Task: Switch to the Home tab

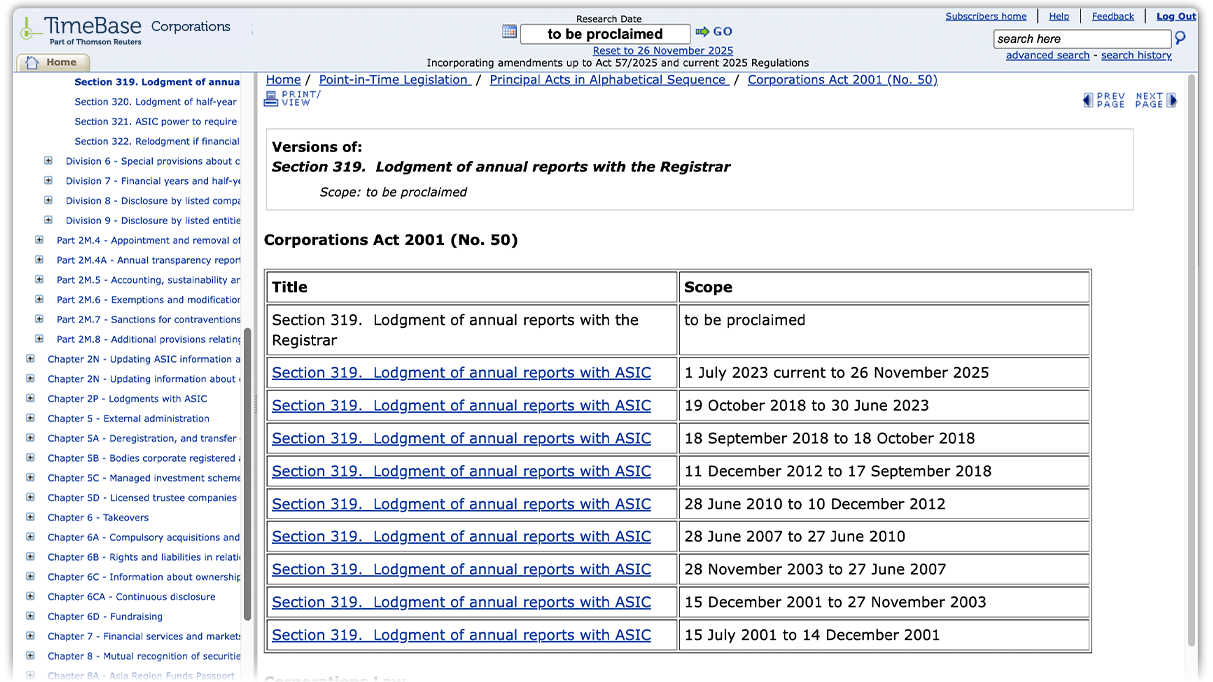Action: point(55,62)
